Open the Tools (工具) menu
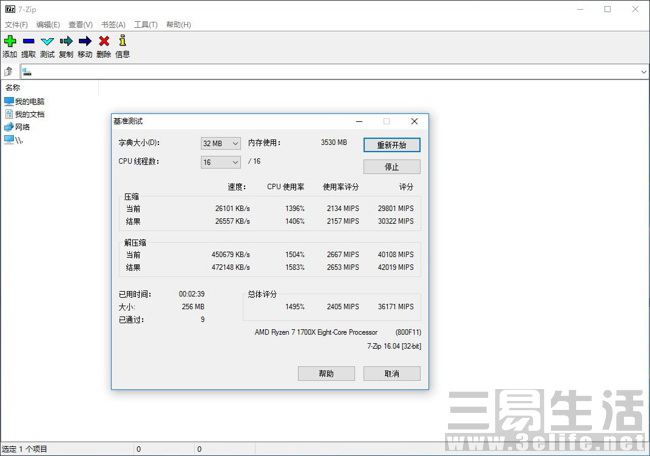The image size is (650, 456). tap(146, 24)
